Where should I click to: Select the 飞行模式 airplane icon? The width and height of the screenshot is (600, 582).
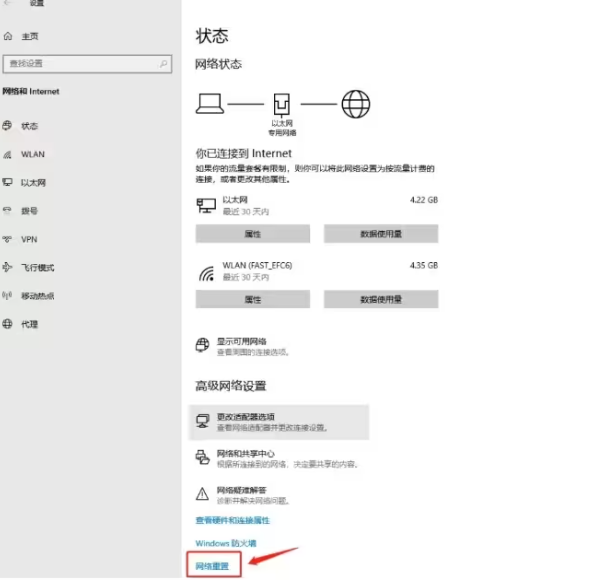pos(7,267)
